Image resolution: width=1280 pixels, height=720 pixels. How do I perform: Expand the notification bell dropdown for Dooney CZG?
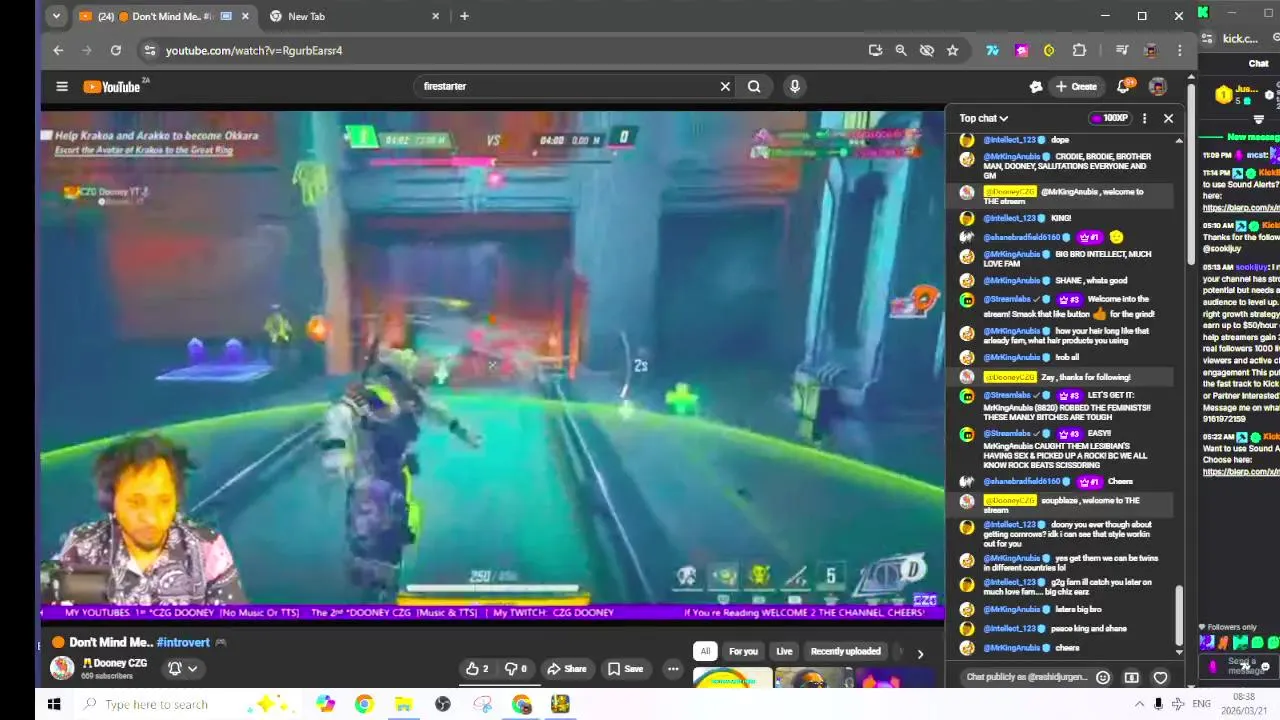182,669
